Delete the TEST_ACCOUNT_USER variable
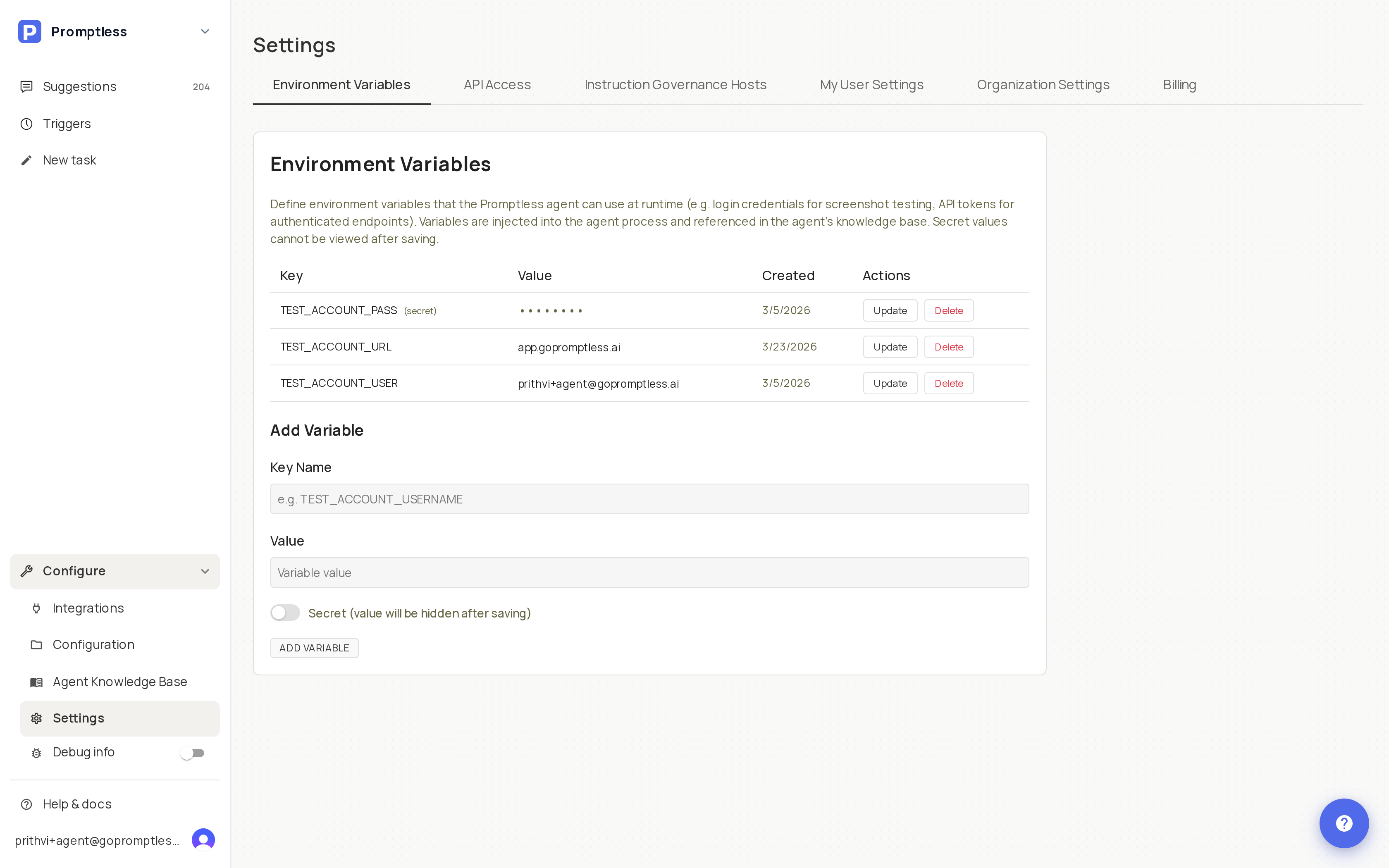This screenshot has width=1389, height=868. tap(949, 384)
